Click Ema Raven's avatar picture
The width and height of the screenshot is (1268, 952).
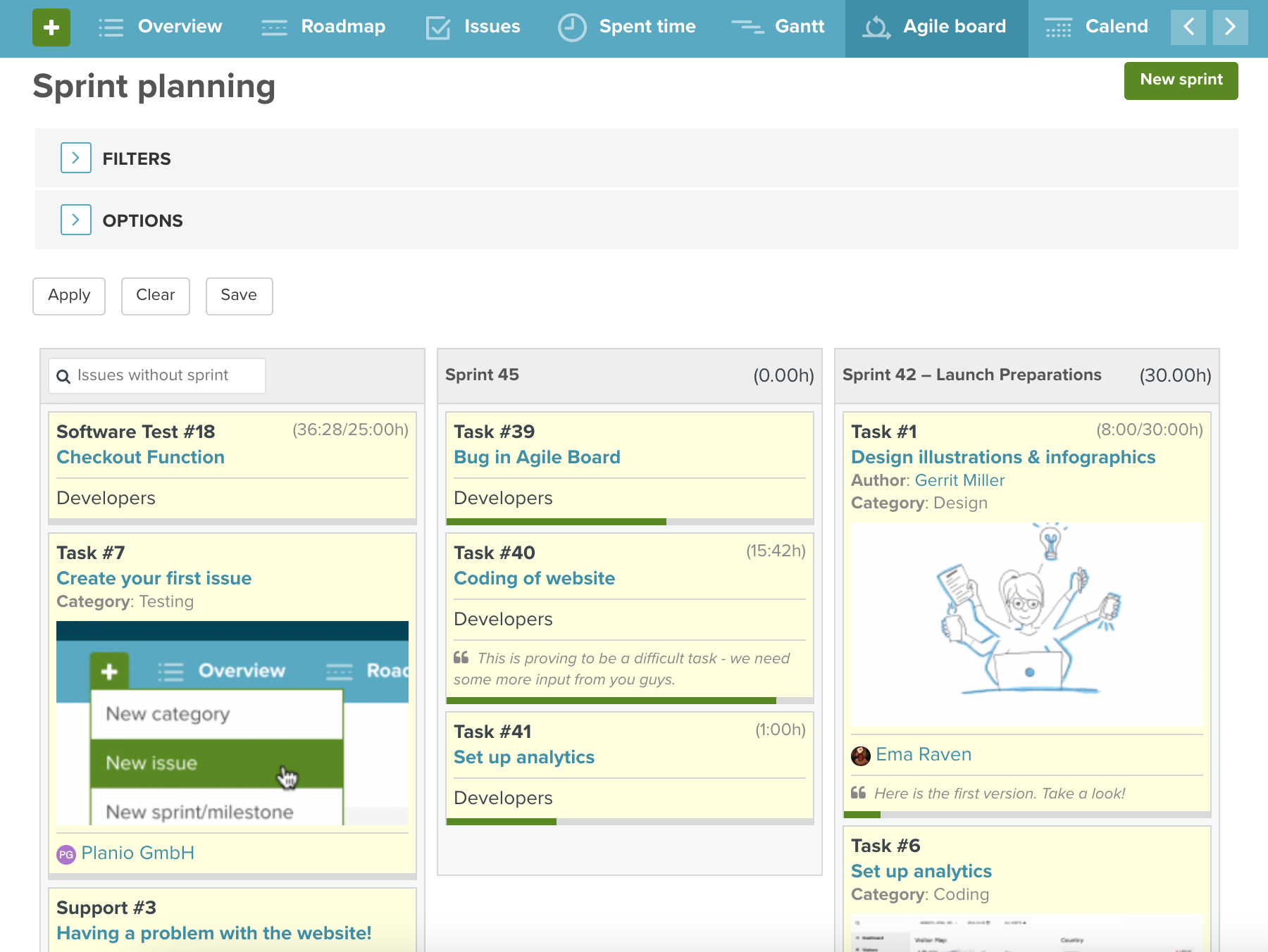click(861, 756)
